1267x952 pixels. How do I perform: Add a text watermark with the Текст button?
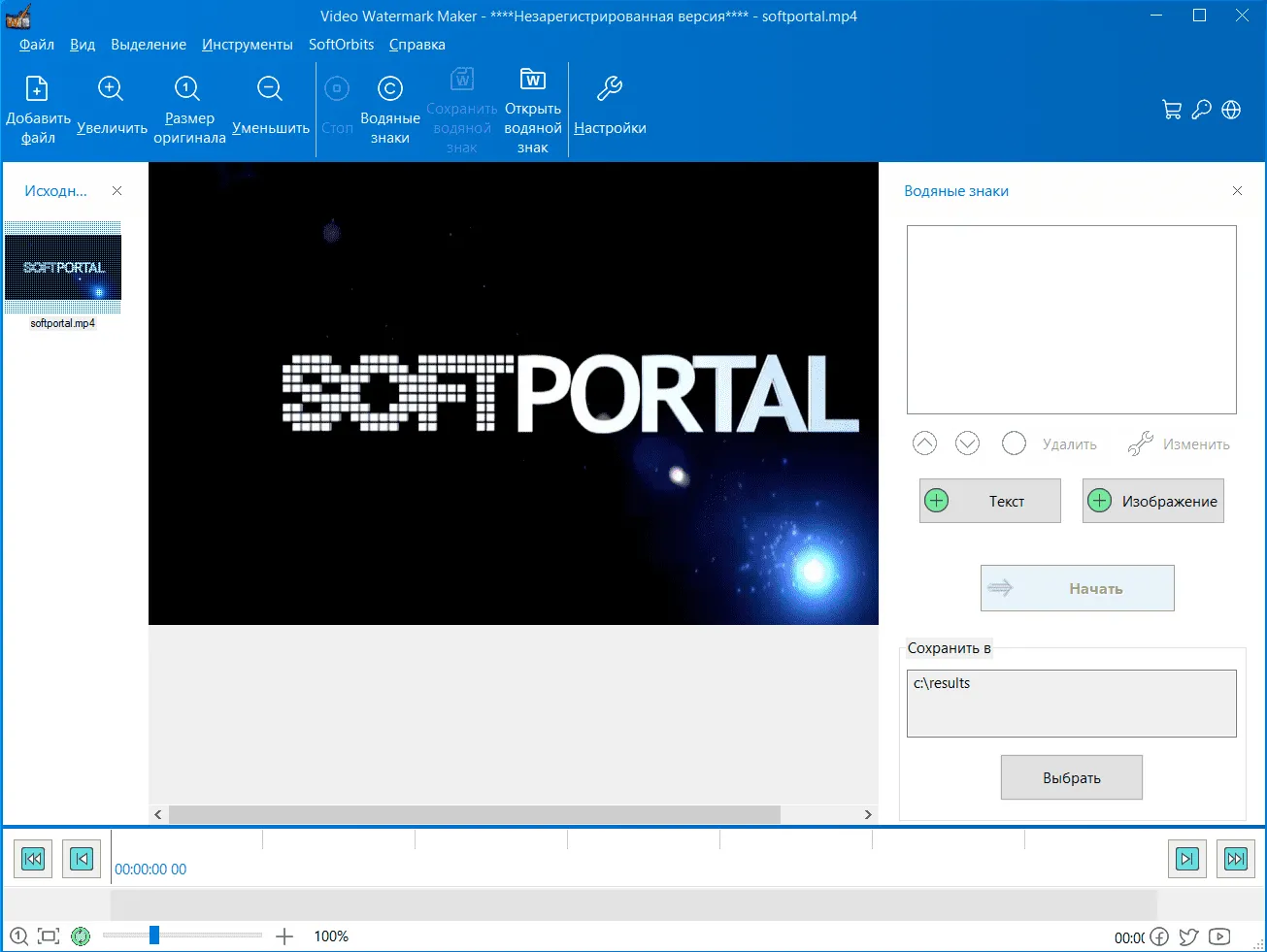click(x=990, y=501)
